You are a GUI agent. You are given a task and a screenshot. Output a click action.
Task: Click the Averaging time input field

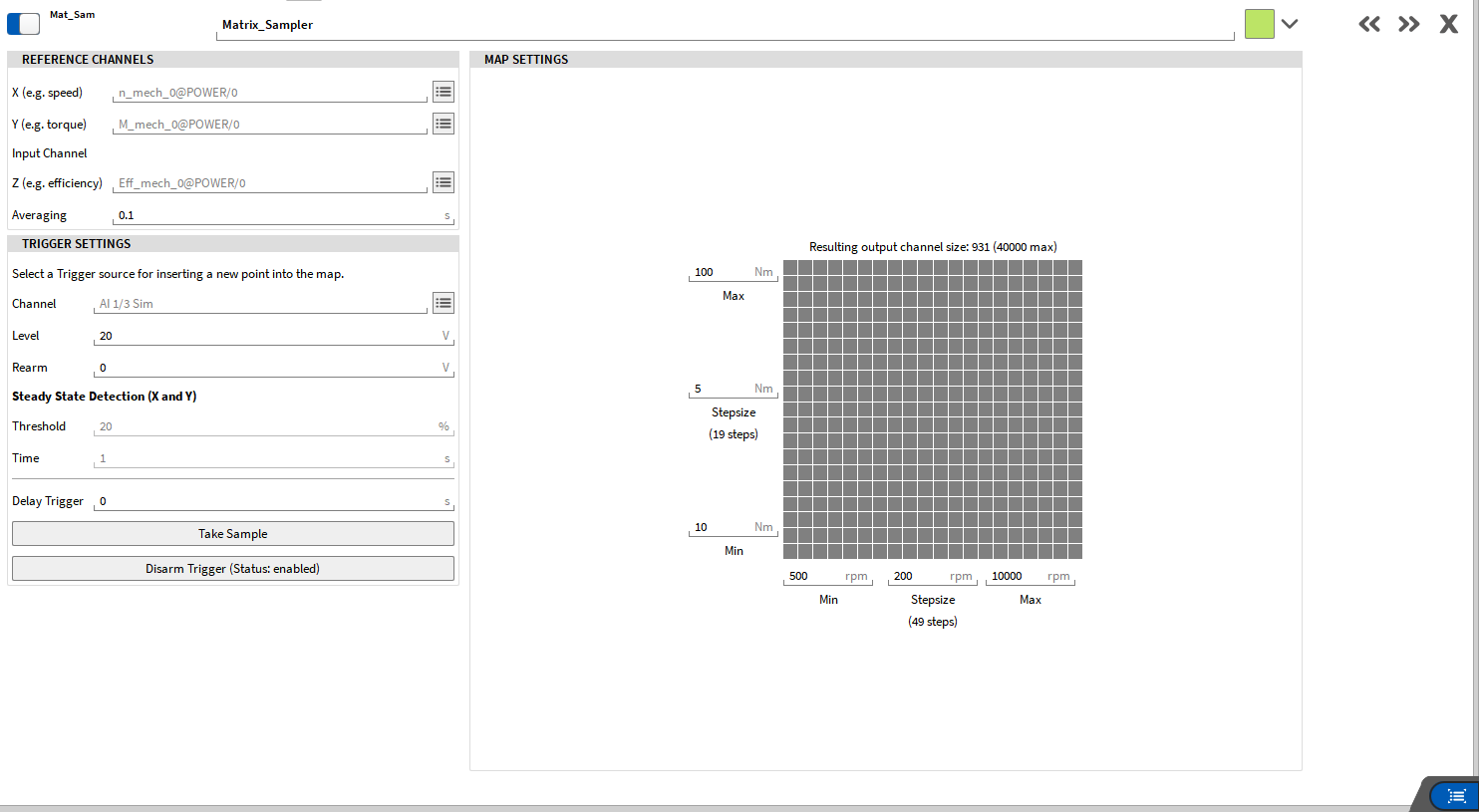tap(277, 215)
